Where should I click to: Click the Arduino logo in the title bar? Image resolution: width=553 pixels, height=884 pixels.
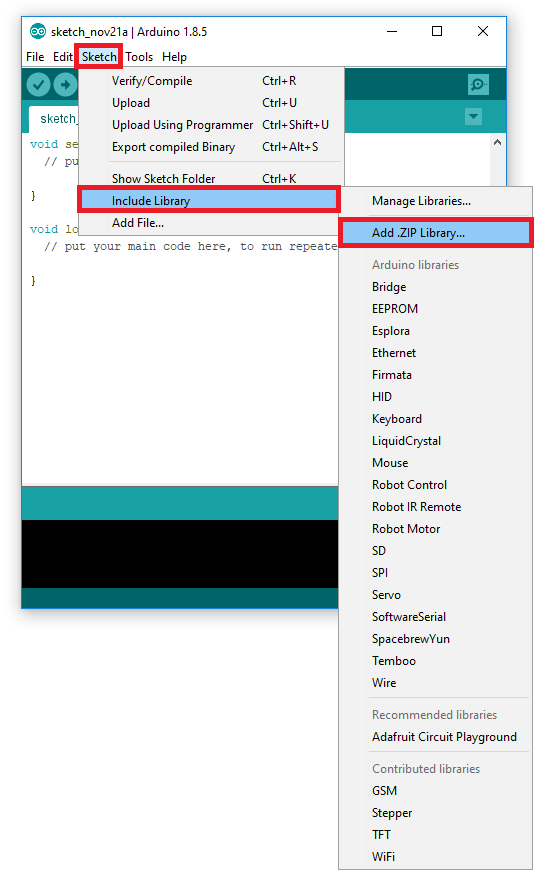point(38,31)
